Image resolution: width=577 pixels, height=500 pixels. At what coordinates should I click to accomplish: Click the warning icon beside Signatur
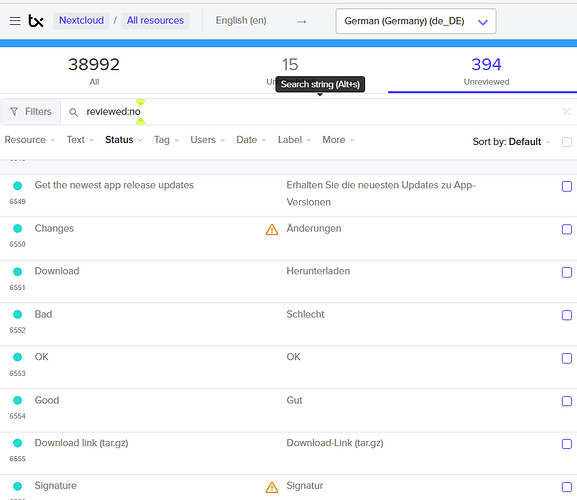tap(272, 487)
